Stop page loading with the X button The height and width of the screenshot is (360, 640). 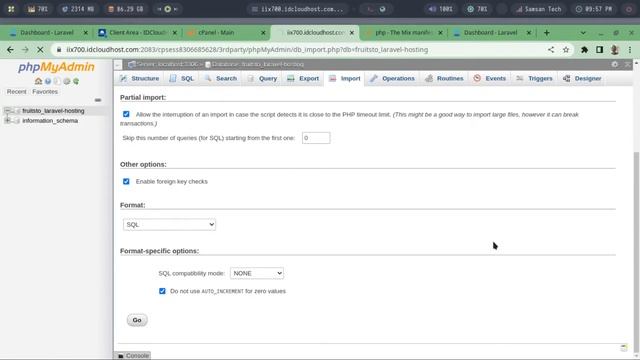[40, 49]
